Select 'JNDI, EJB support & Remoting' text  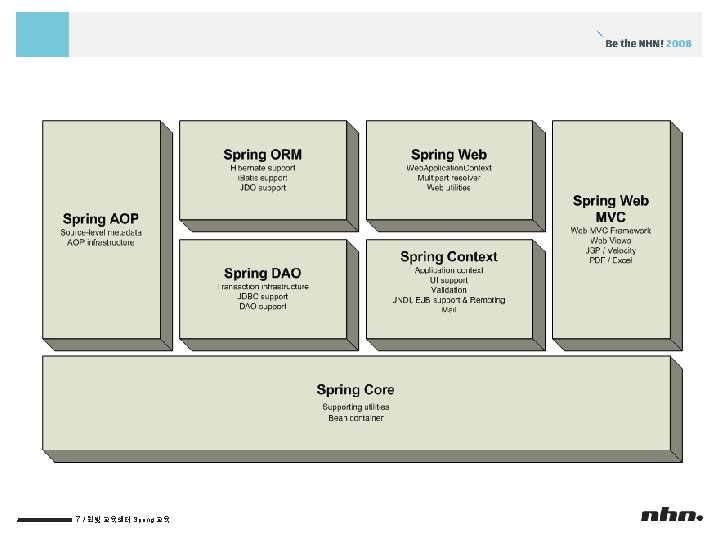click(449, 300)
